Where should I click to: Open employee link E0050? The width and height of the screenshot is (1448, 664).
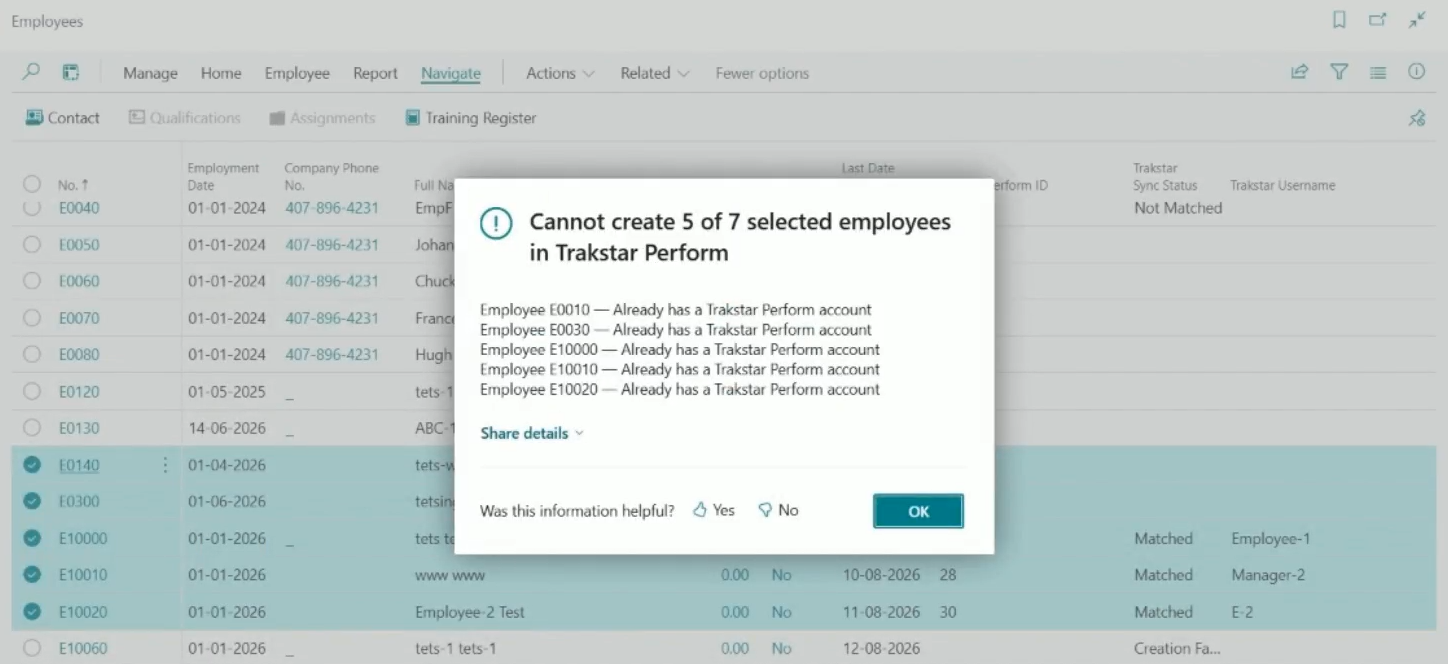coord(79,245)
